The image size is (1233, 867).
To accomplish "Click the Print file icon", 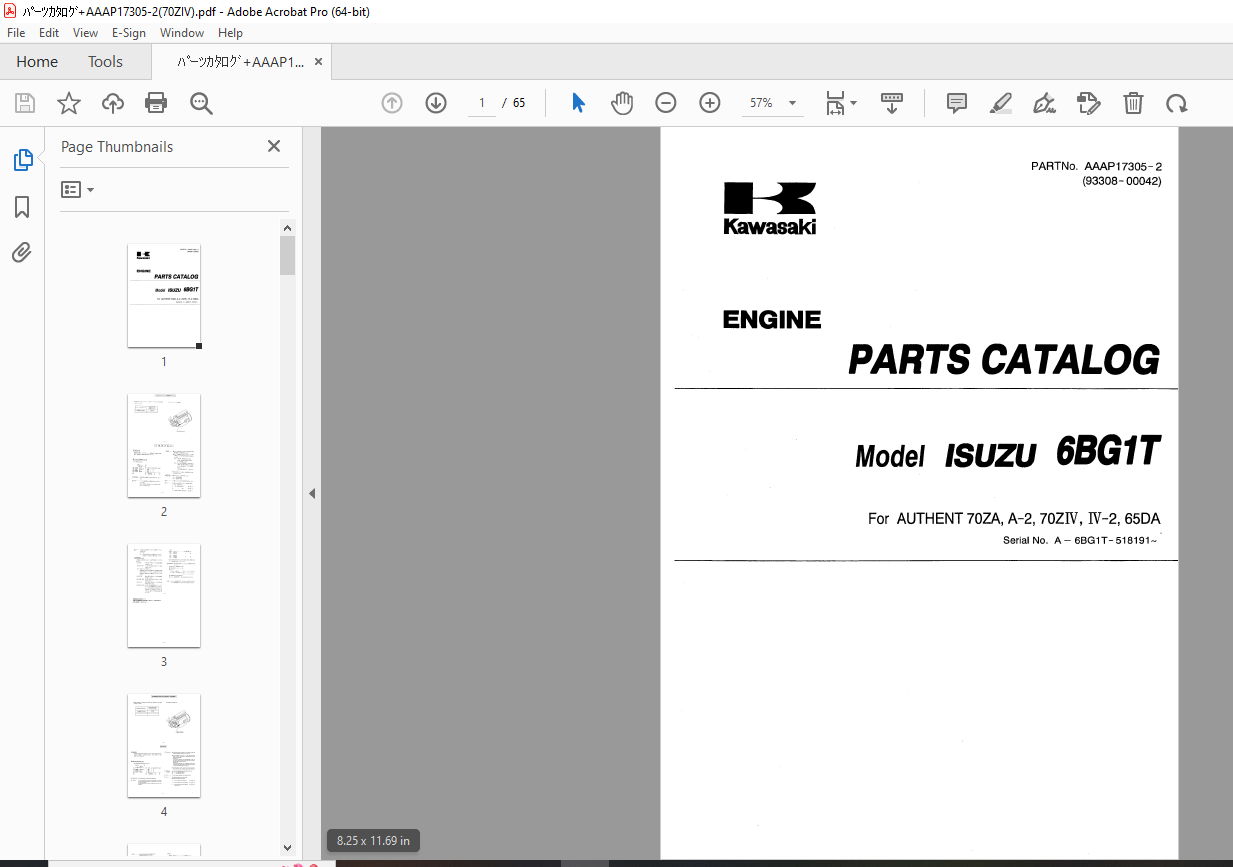I will click(156, 103).
